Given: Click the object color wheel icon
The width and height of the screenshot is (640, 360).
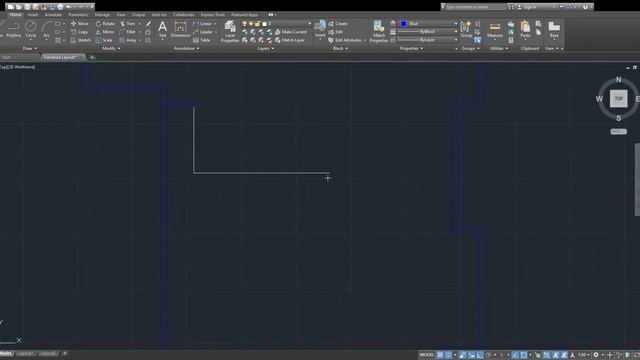Looking at the screenshot, I should pyautogui.click(x=393, y=24).
